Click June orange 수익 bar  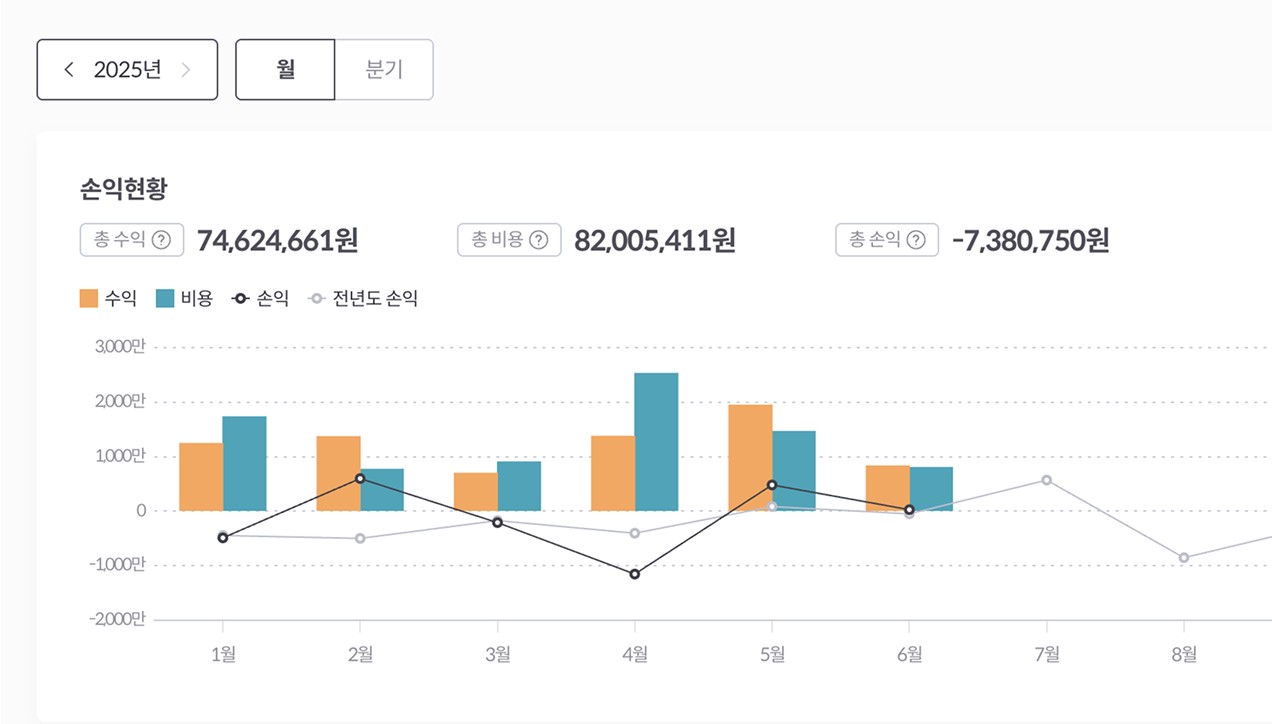[888, 489]
